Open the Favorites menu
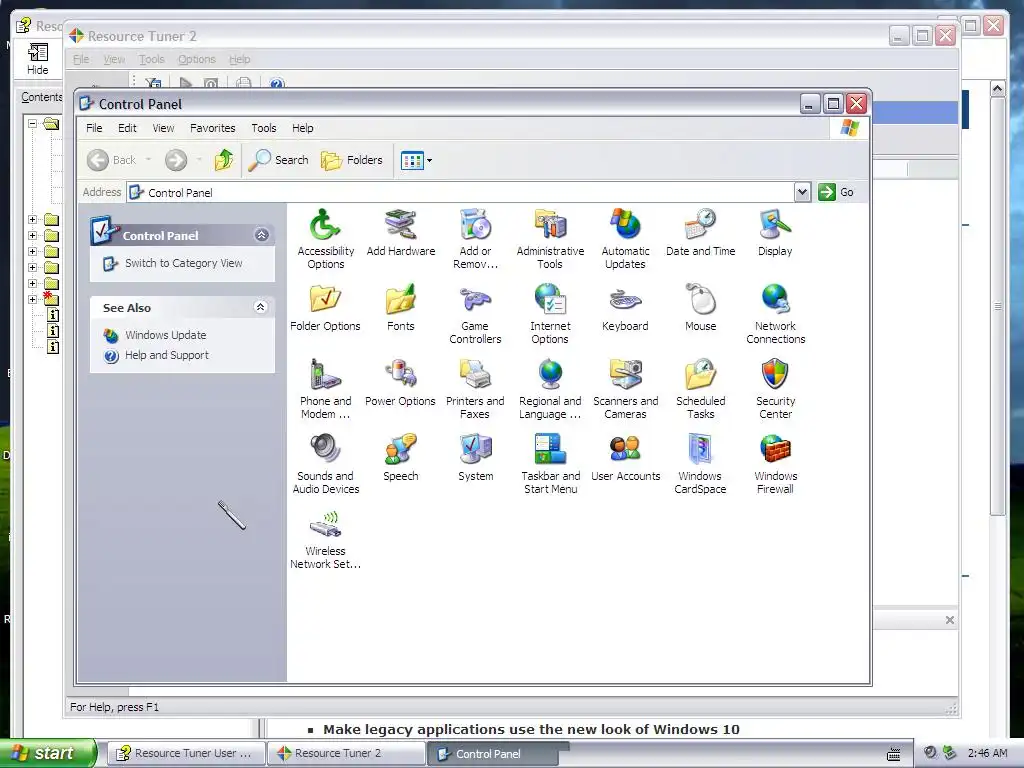Viewport: 1024px width, 768px height. click(212, 128)
